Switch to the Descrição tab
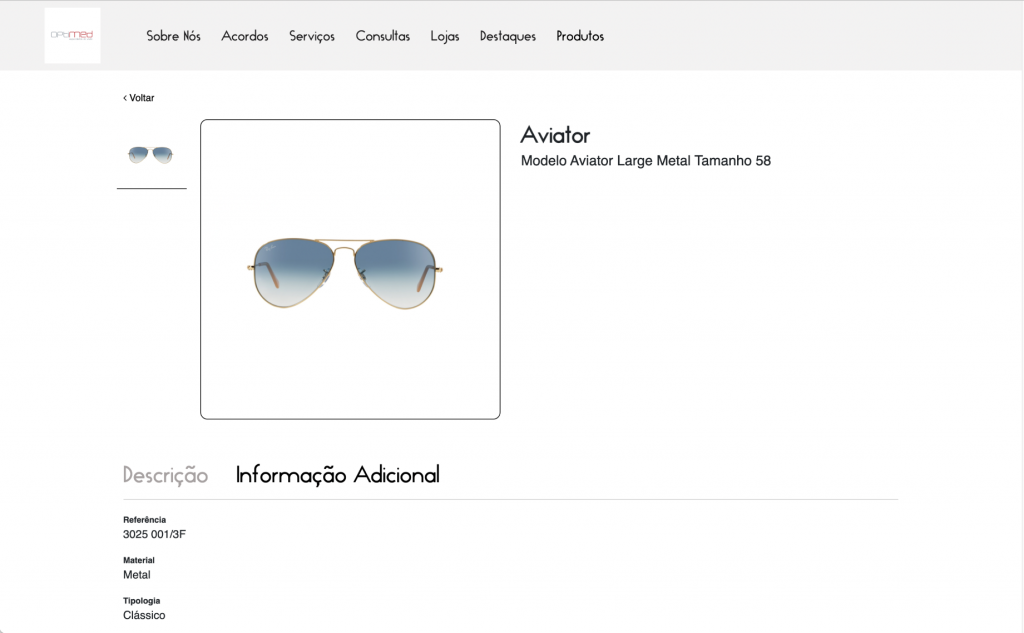Image resolution: width=1024 pixels, height=633 pixels. point(165,475)
